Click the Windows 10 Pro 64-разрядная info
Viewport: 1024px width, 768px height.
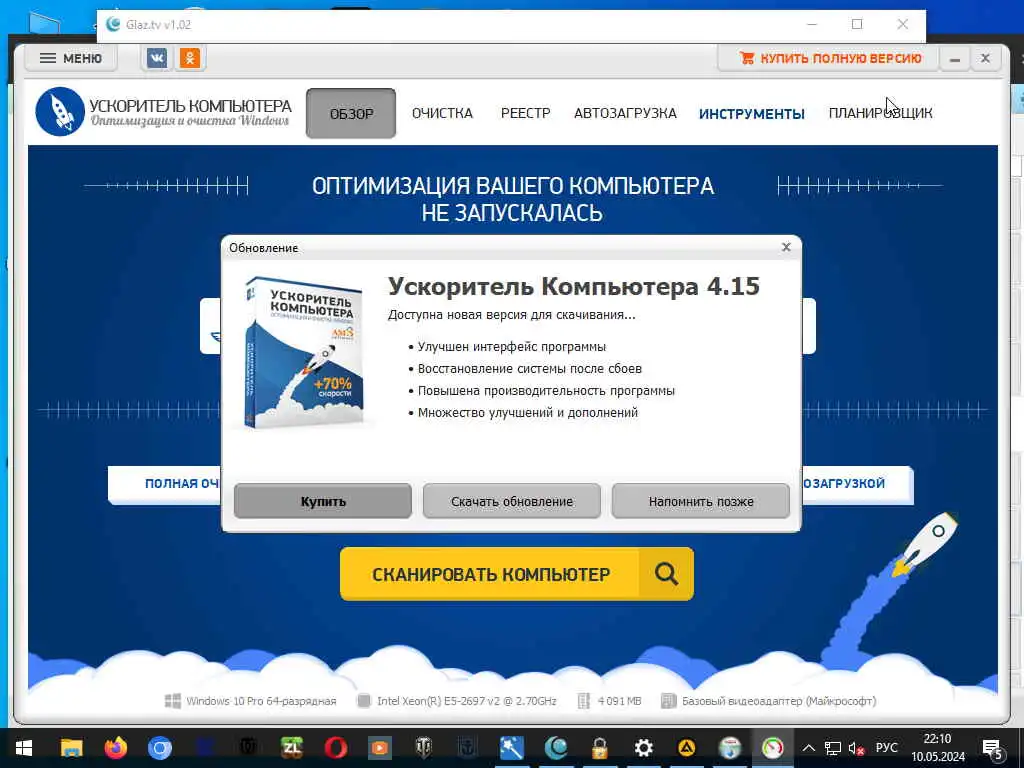[x=261, y=701]
